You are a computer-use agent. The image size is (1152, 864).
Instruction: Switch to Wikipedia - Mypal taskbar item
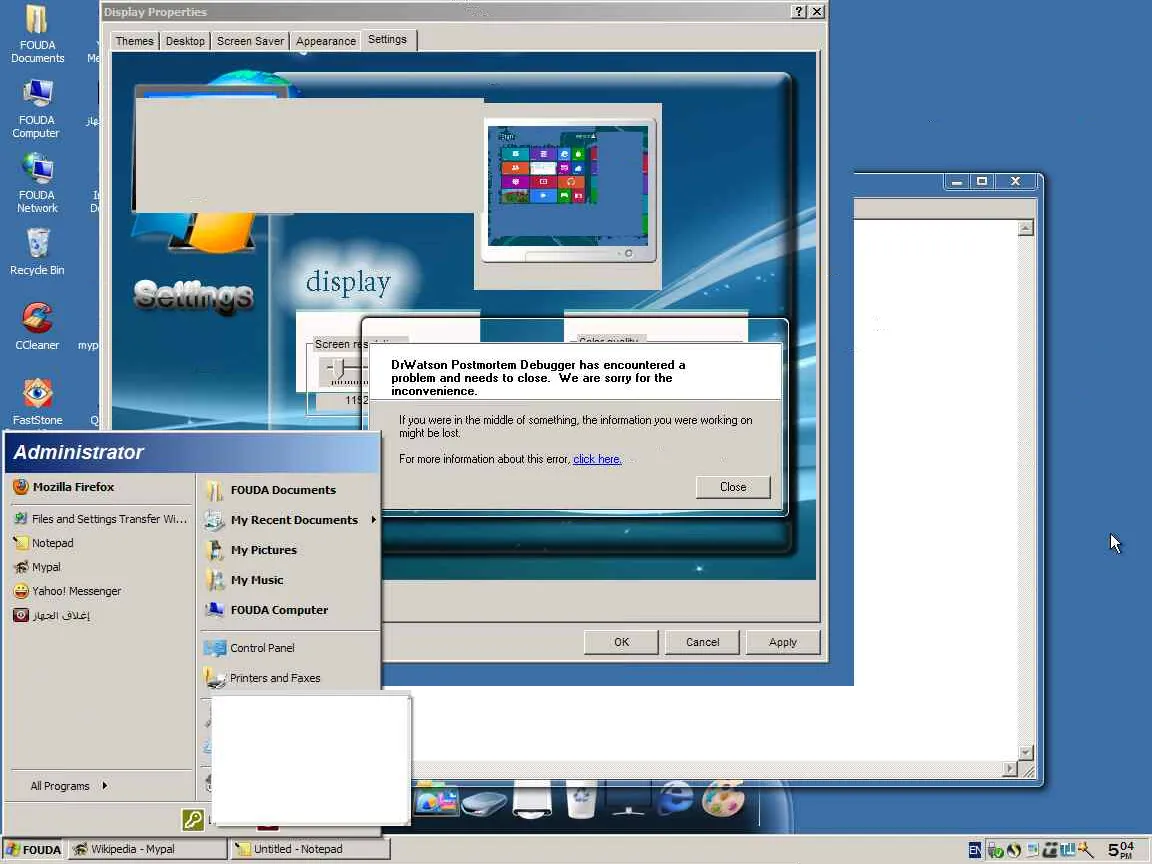pos(147,849)
